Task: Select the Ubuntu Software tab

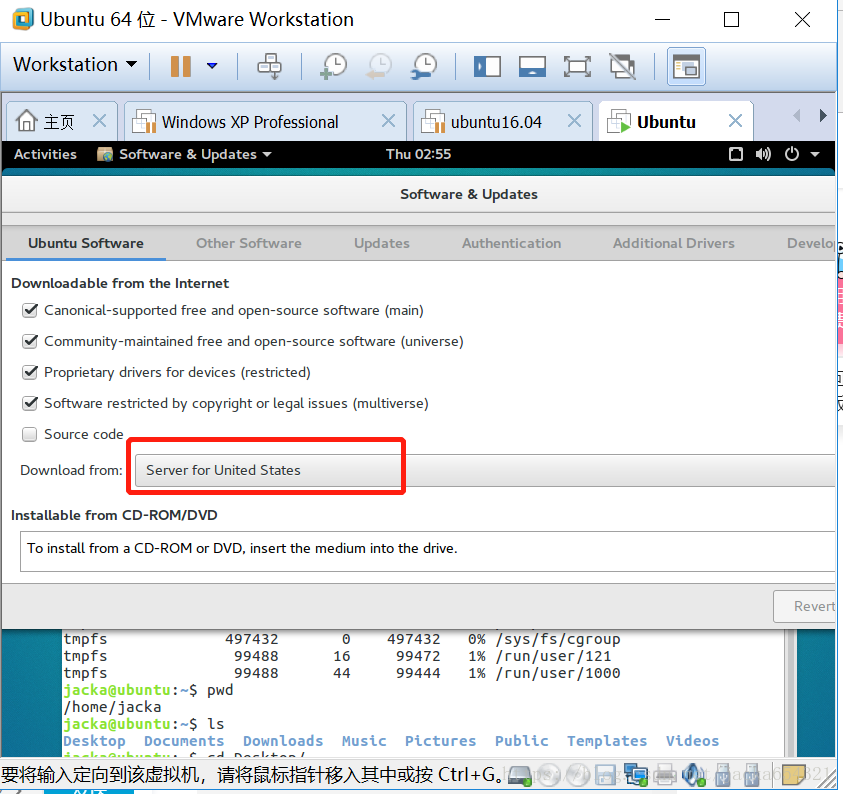Action: coord(85,243)
